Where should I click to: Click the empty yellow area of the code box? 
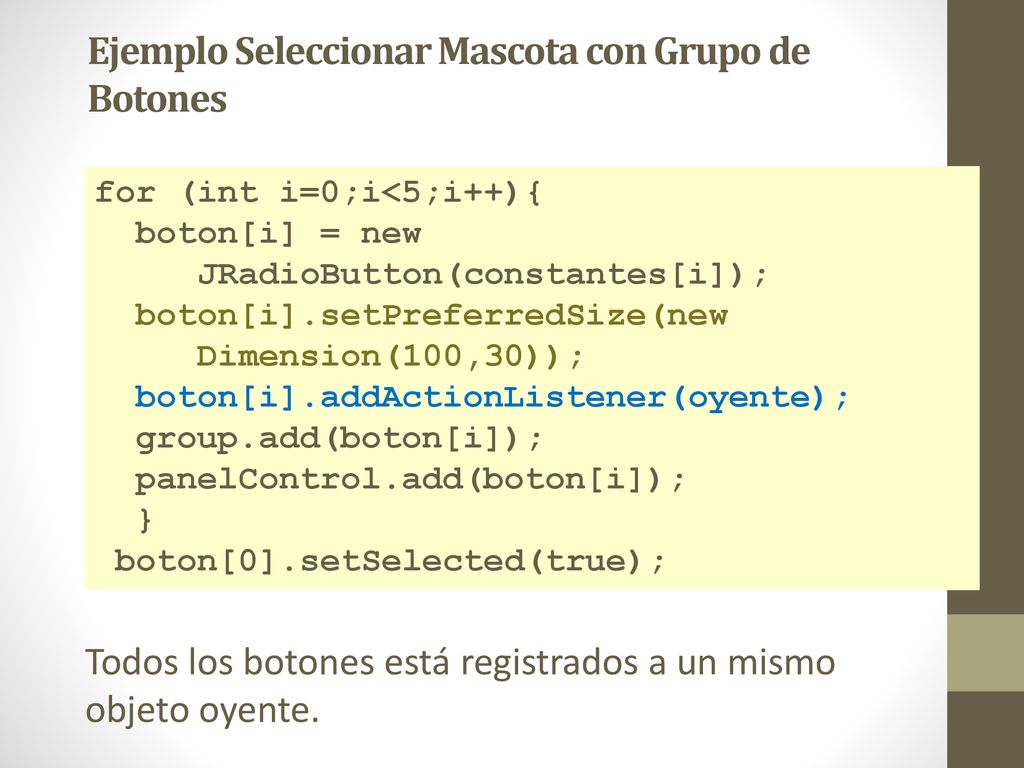[849, 509]
